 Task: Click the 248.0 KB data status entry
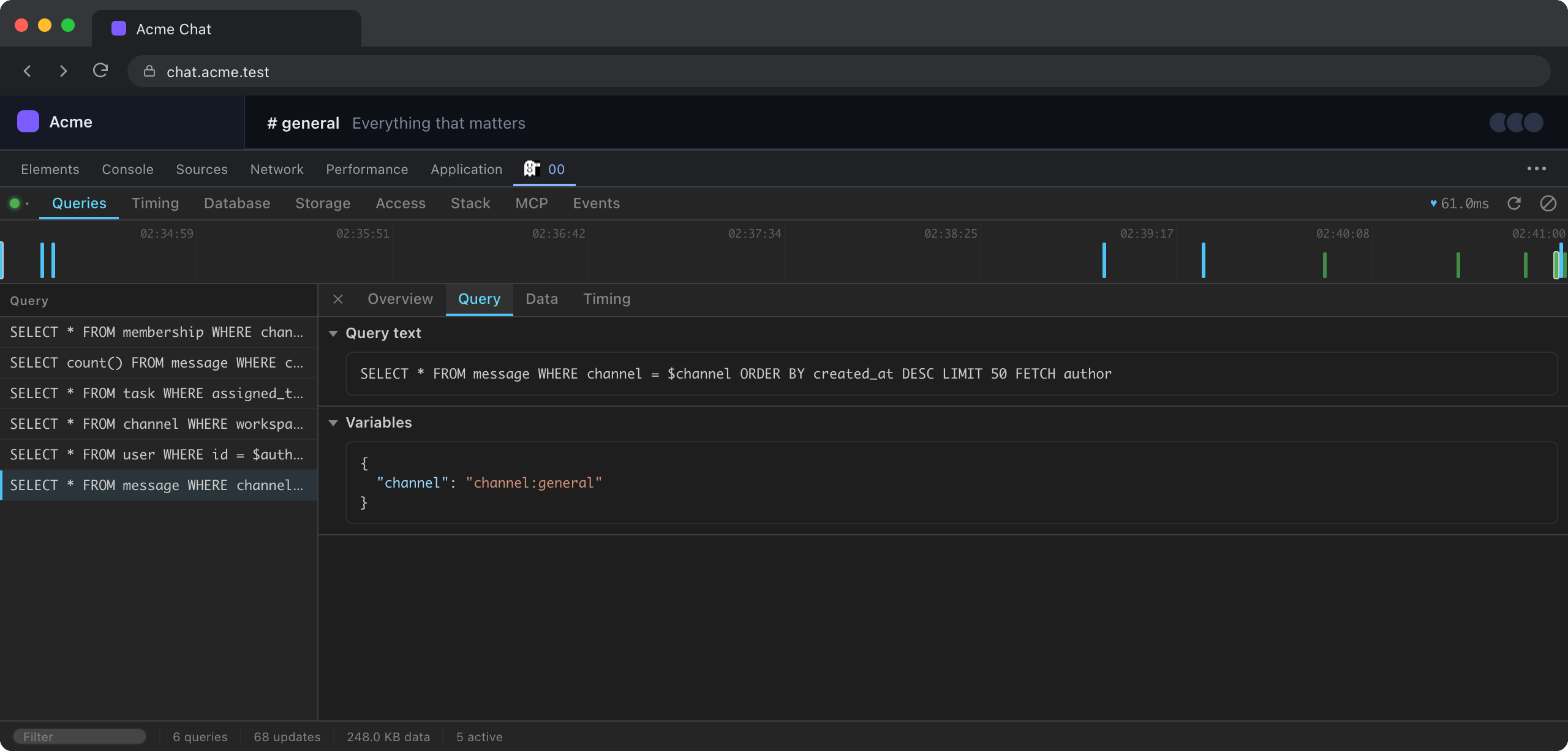tap(388, 736)
